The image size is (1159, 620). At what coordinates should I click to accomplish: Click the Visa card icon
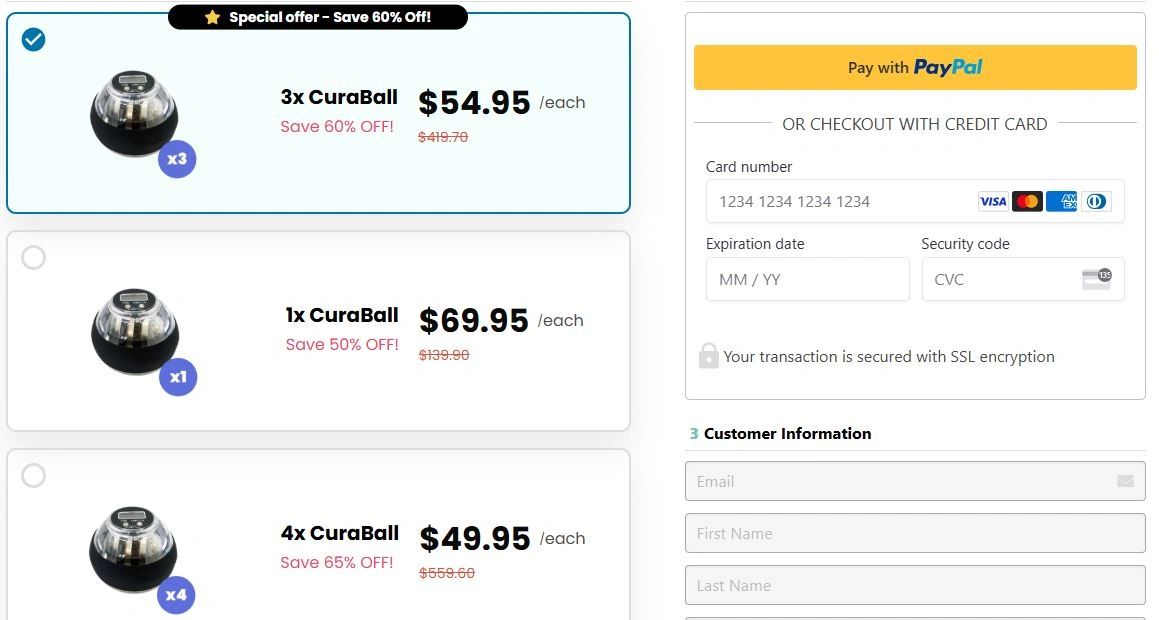[x=992, y=202]
